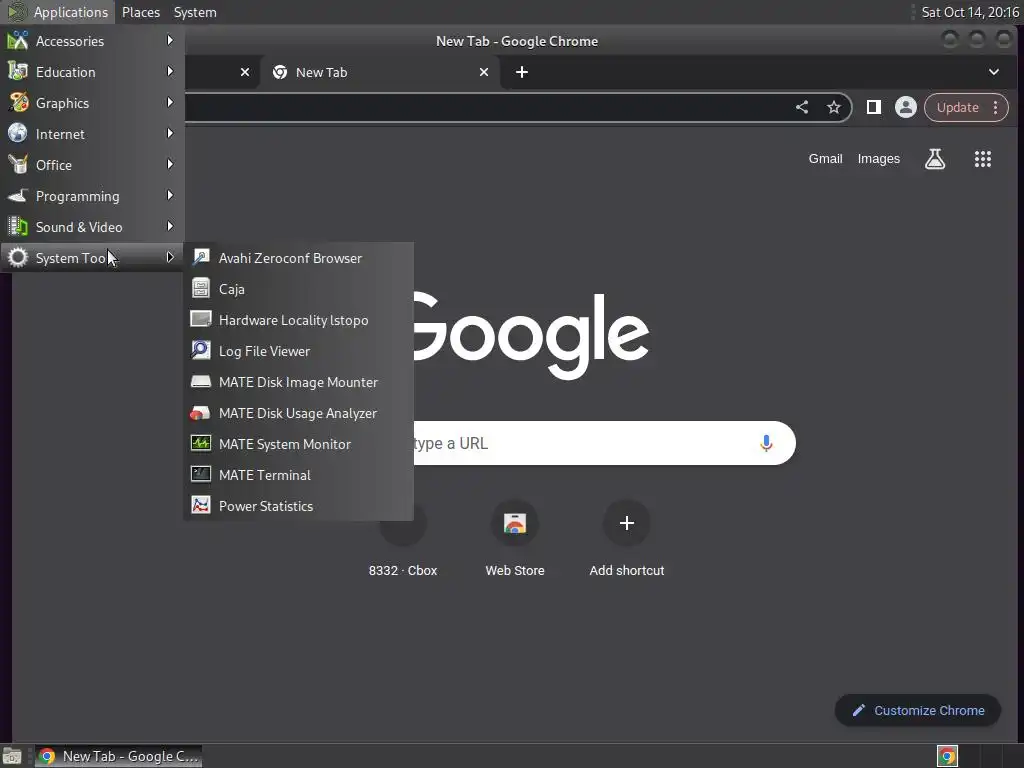This screenshot has width=1024, height=768.
Task: Open Chrome three-dot menu
Action: click(996, 108)
